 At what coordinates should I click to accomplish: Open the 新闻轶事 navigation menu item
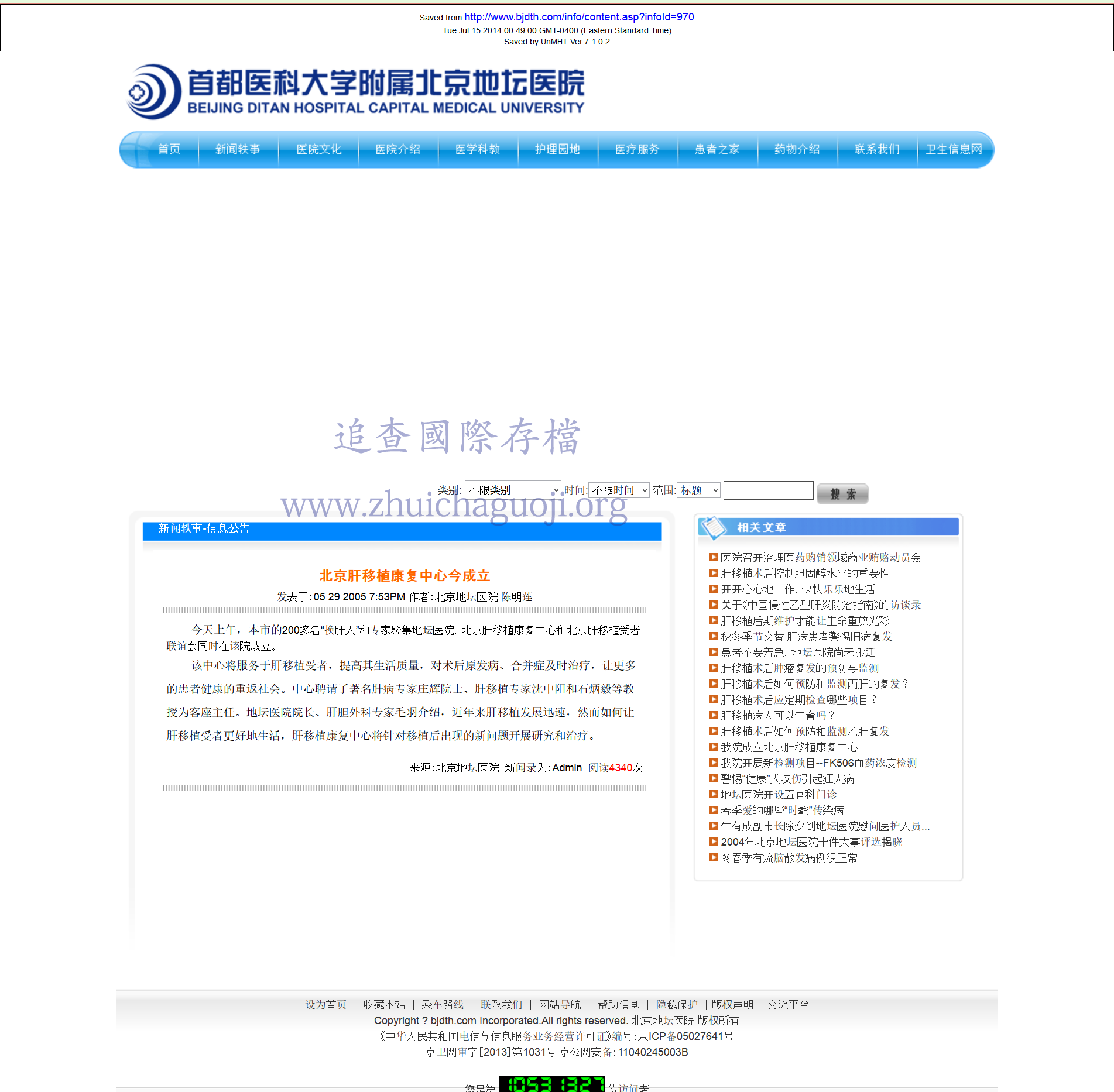tap(238, 150)
